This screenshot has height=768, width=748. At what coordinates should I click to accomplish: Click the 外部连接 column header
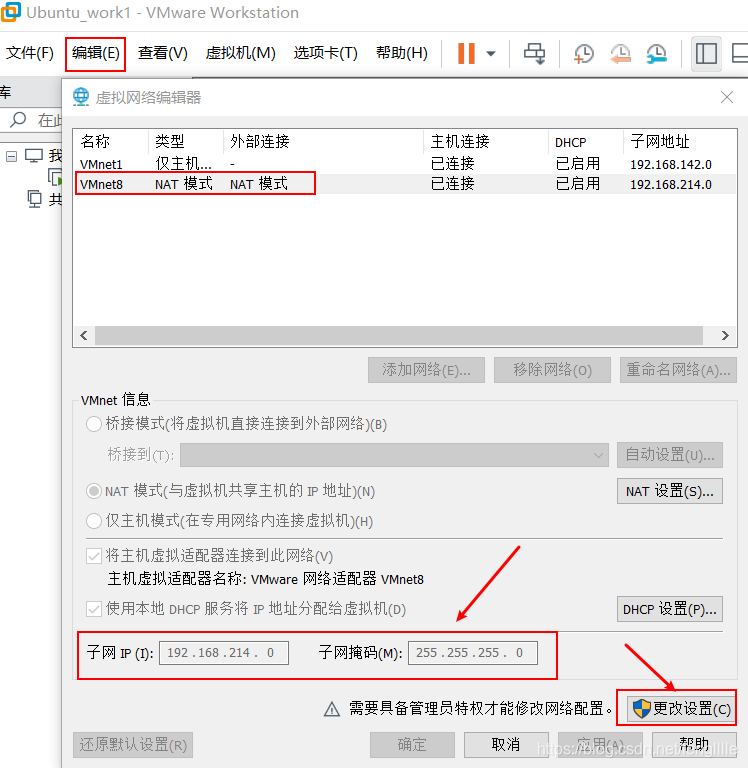(323, 142)
